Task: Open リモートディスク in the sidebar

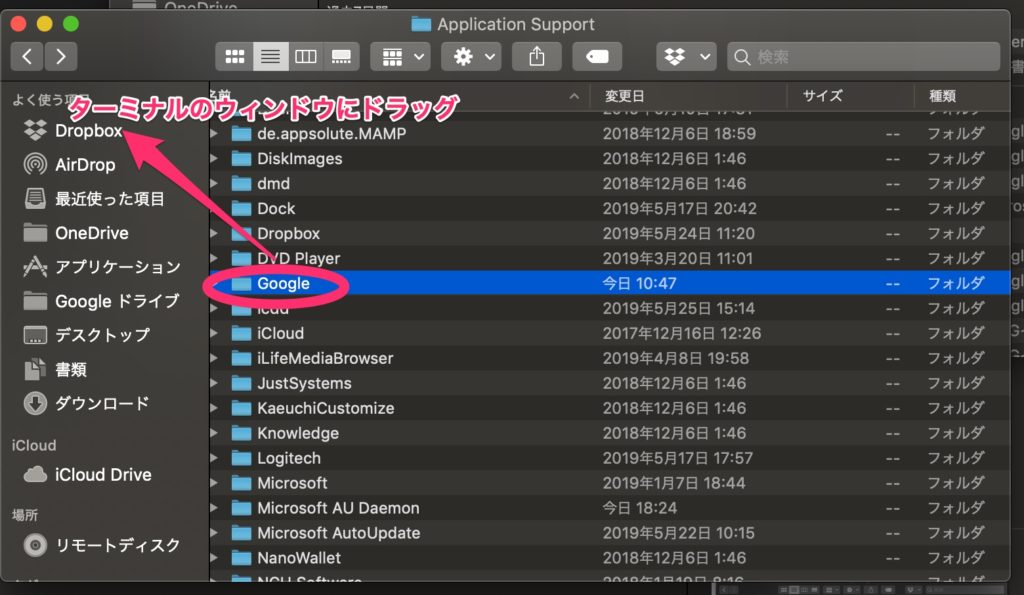Action: pyautogui.click(x=101, y=545)
